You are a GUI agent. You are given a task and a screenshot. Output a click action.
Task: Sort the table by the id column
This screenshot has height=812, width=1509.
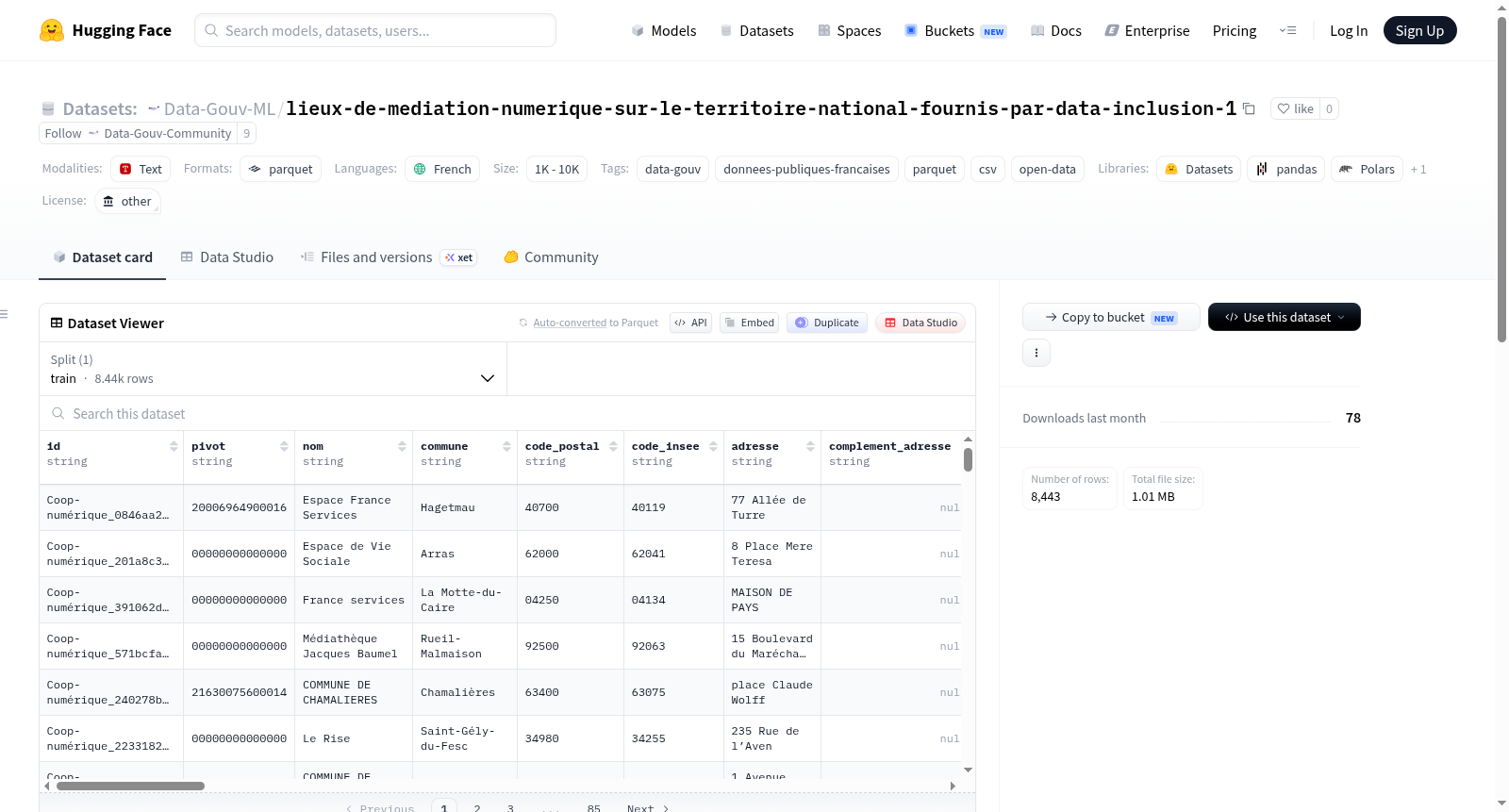(174, 446)
